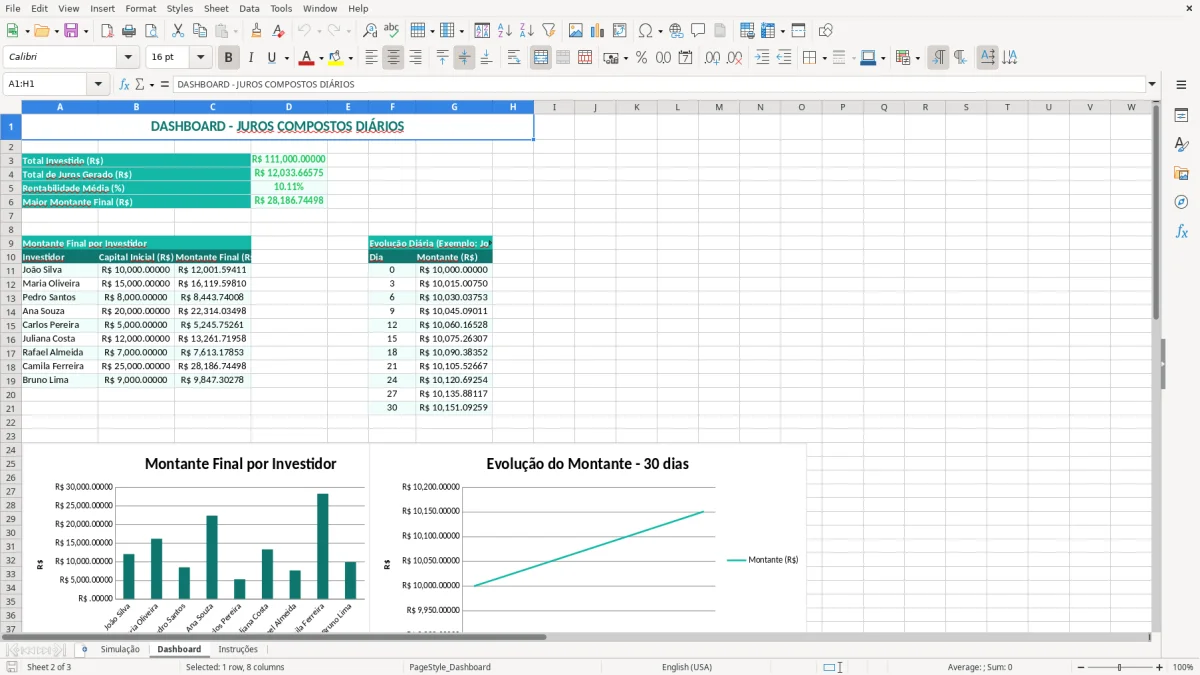Toggle Align Left button
Viewport: 1200px width, 675px height.
371,58
